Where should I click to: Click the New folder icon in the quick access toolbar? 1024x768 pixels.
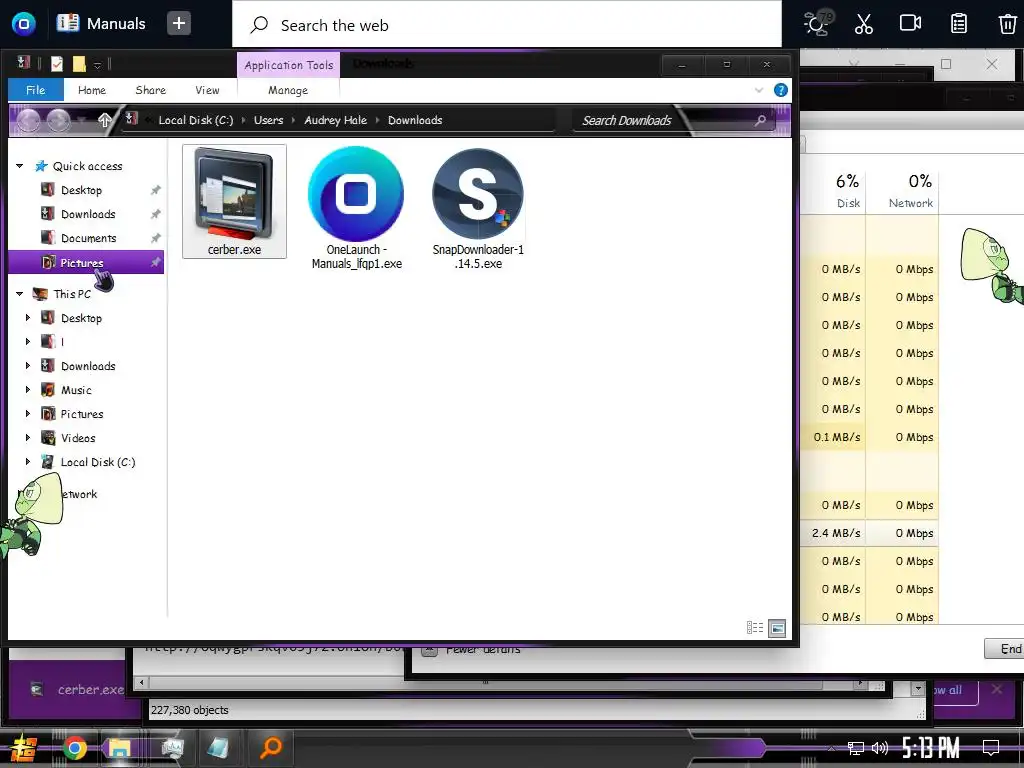pyautogui.click(x=79, y=63)
